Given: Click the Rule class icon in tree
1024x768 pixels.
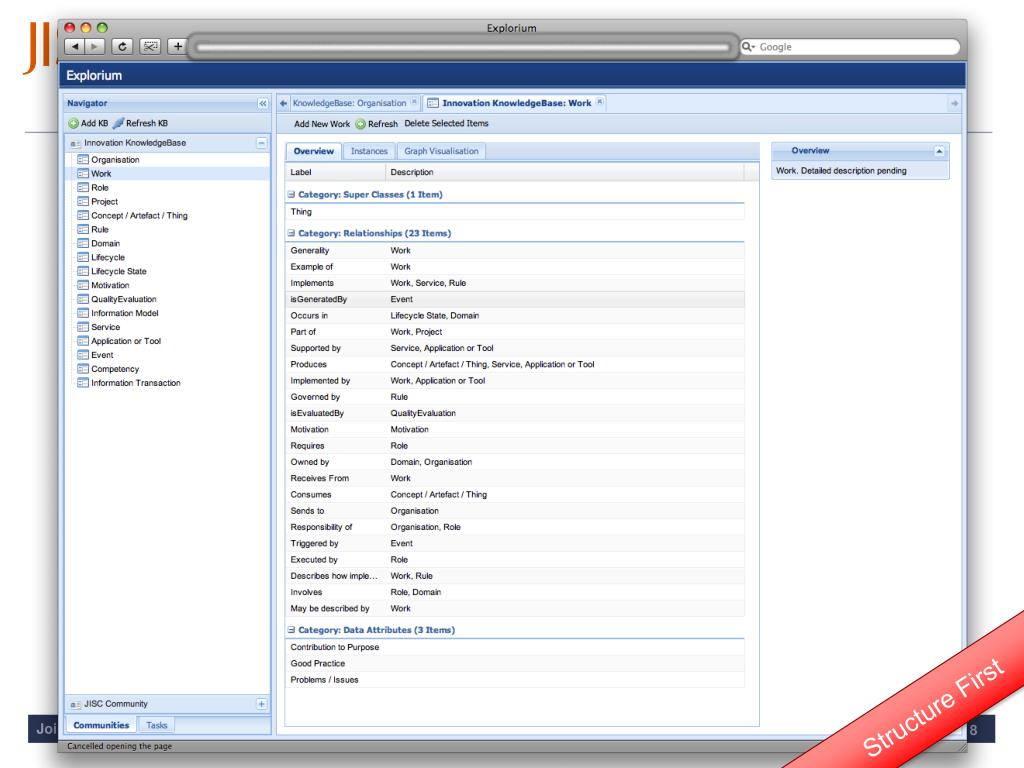Looking at the screenshot, I should click(83, 229).
